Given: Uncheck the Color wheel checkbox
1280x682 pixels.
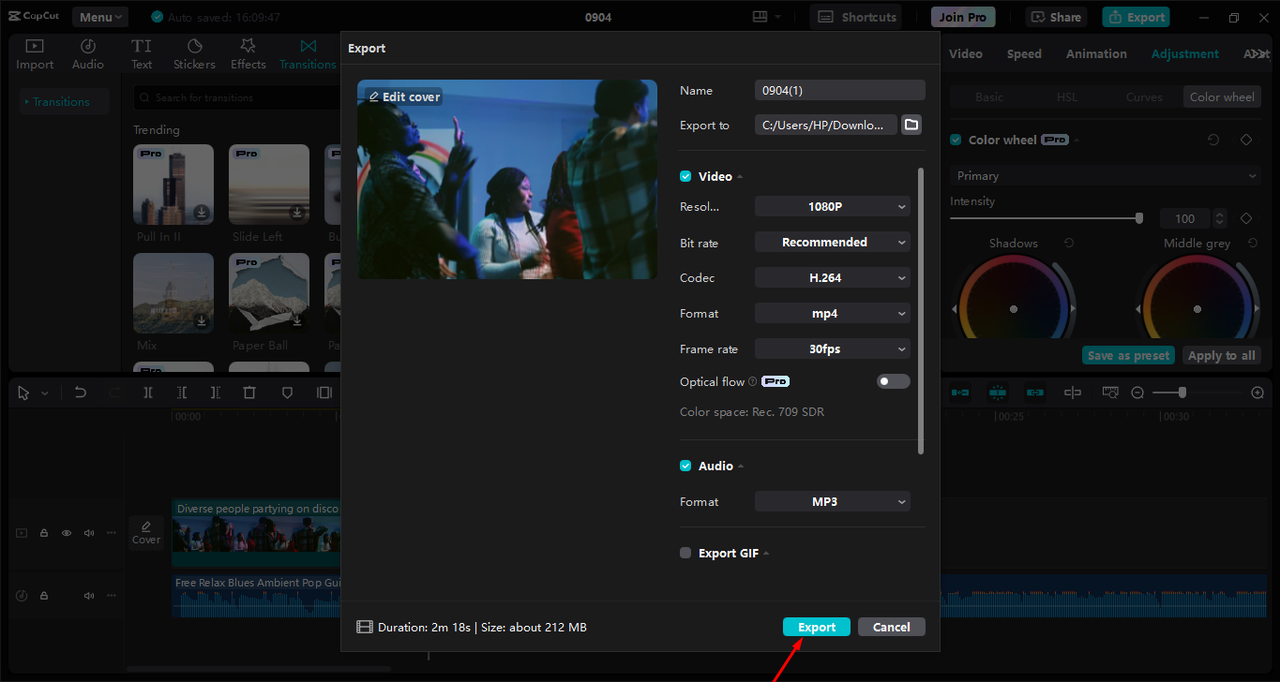Looking at the screenshot, I should point(956,140).
